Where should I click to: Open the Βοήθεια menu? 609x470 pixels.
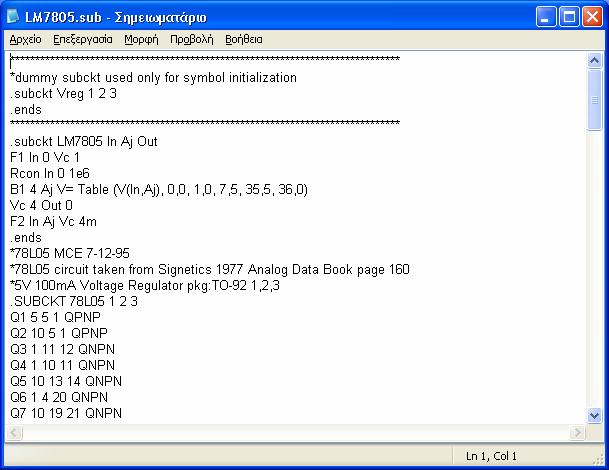coord(244,40)
